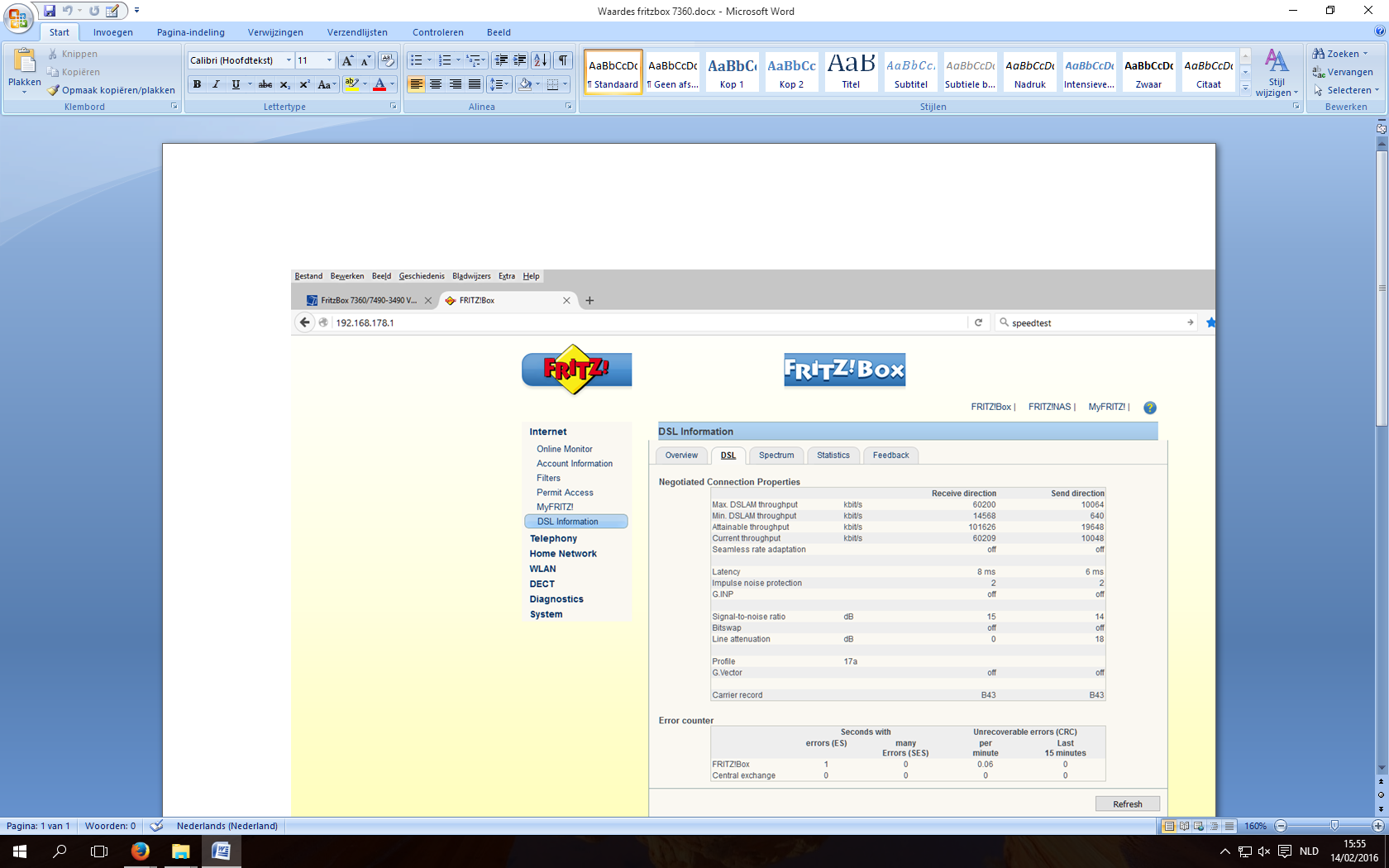1389x868 pixels.
Task: Click the Sort A-Z icon
Action: pyautogui.click(x=541, y=60)
